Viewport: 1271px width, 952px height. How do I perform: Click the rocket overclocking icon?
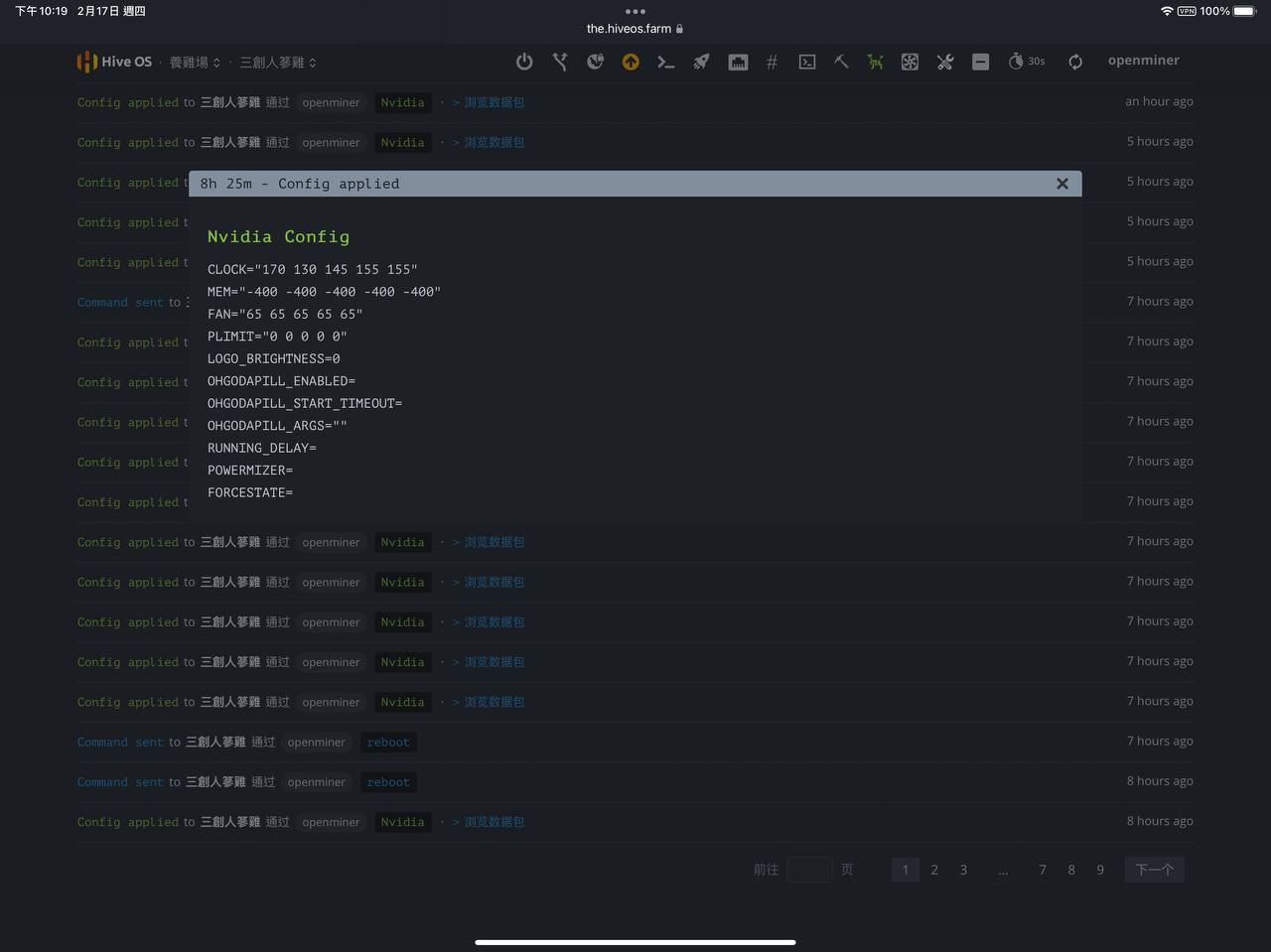click(701, 62)
